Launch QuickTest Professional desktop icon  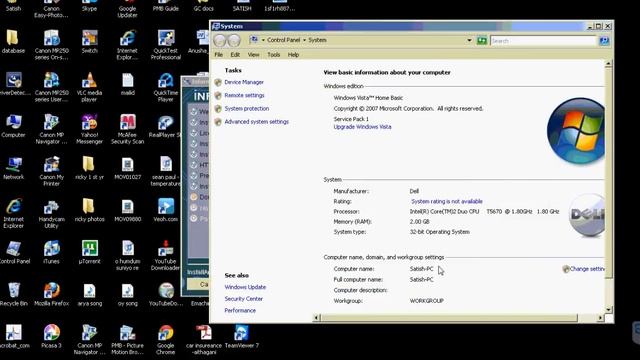pos(166,44)
